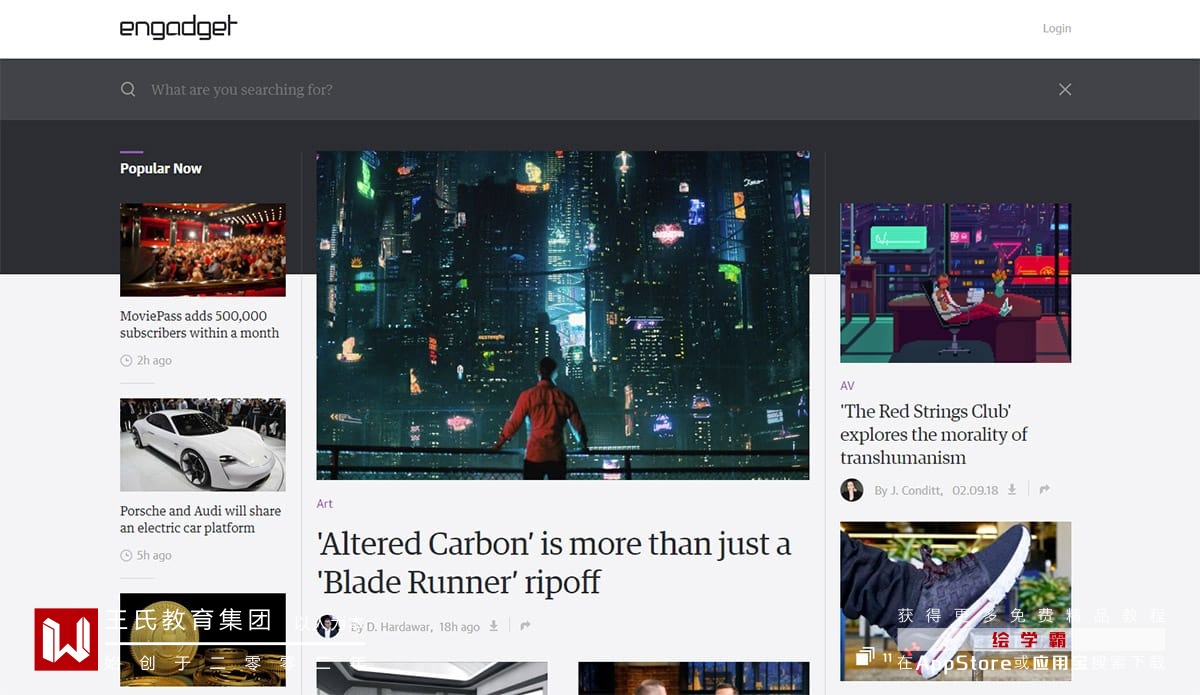The width and height of the screenshot is (1200, 695).
Task: Click share arrow on Altered Carbon article
Action: [x=525, y=627]
